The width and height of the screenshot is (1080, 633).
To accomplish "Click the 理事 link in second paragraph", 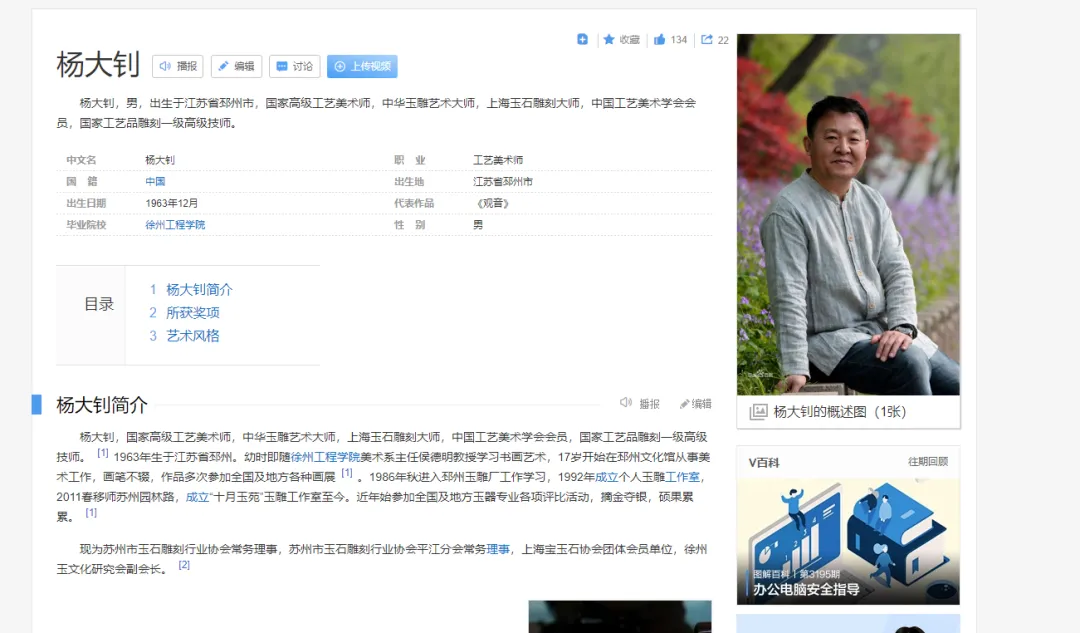I will (498, 549).
